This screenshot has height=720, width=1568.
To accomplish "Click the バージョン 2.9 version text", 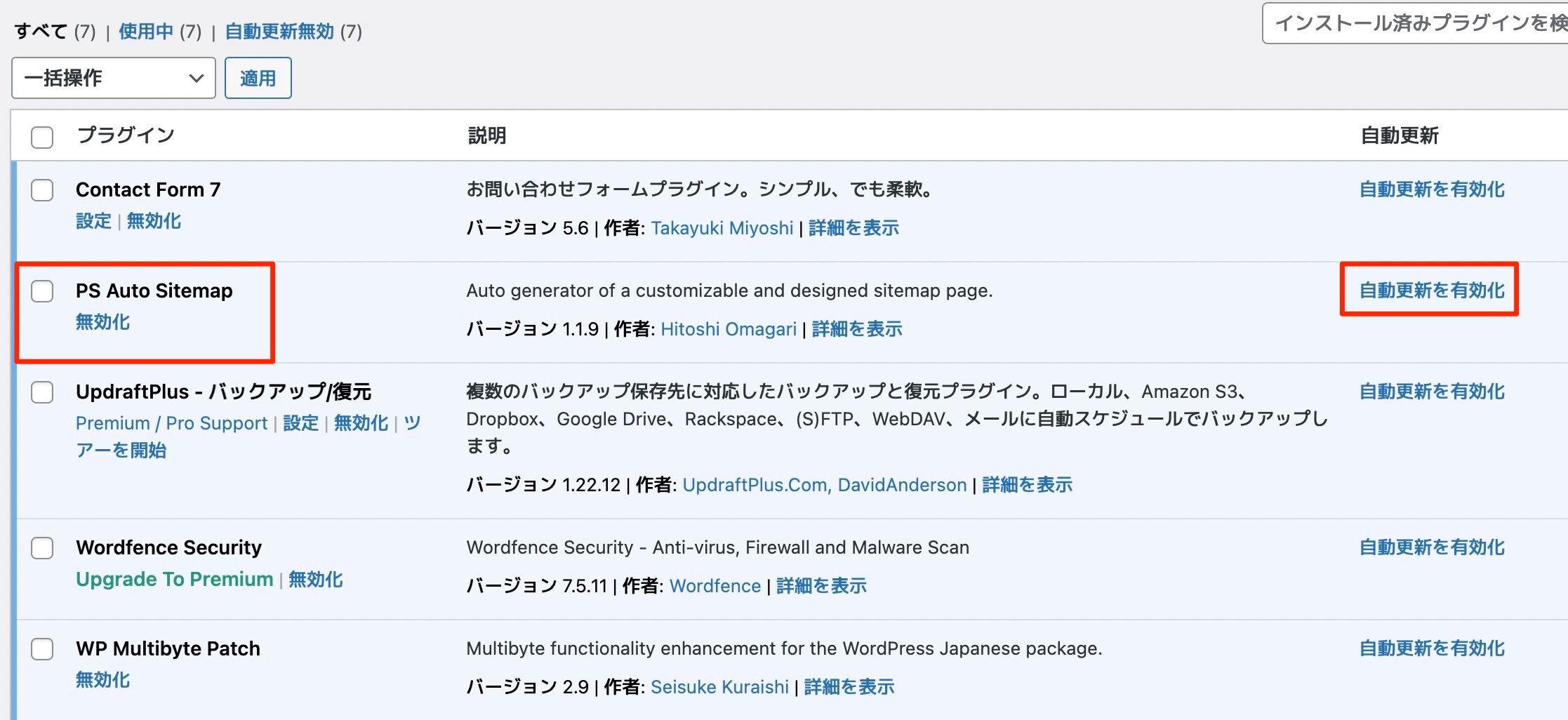I will [x=528, y=687].
